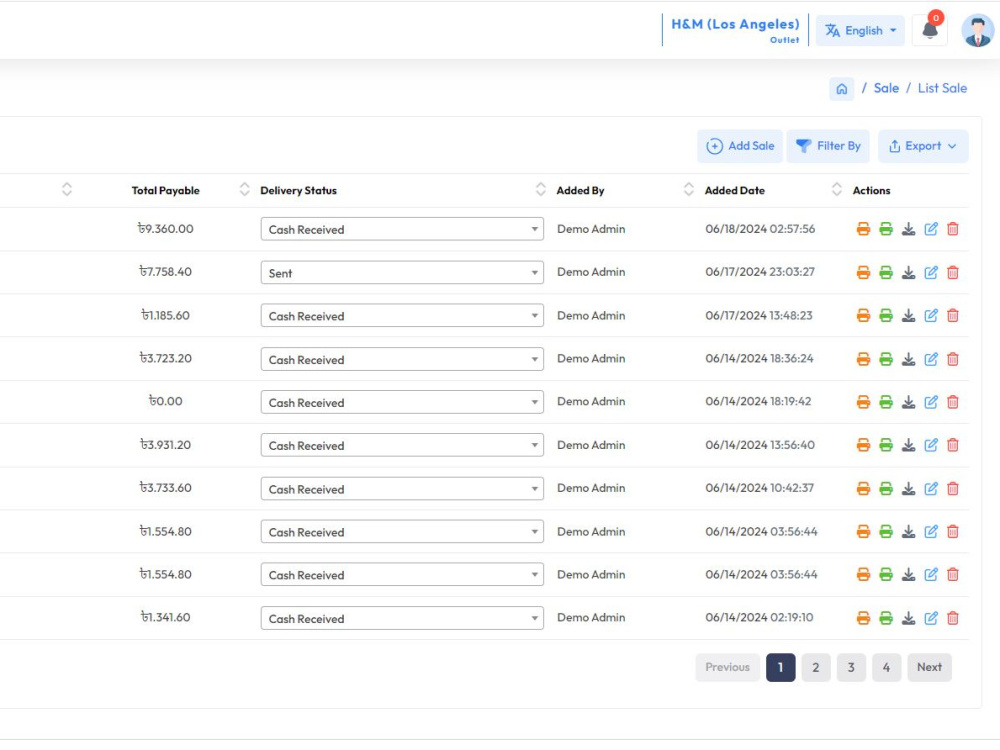Edit the sale added 06/17/2024 13:48:23
1000x750 pixels.
[930, 316]
